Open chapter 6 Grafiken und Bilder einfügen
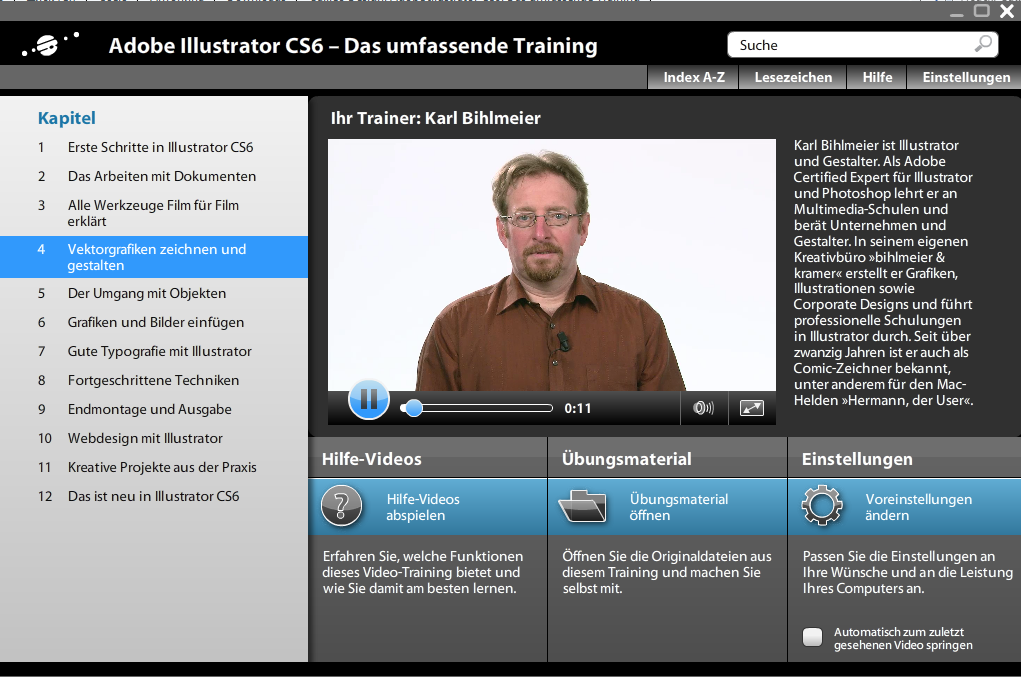1021x677 pixels. 154,322
